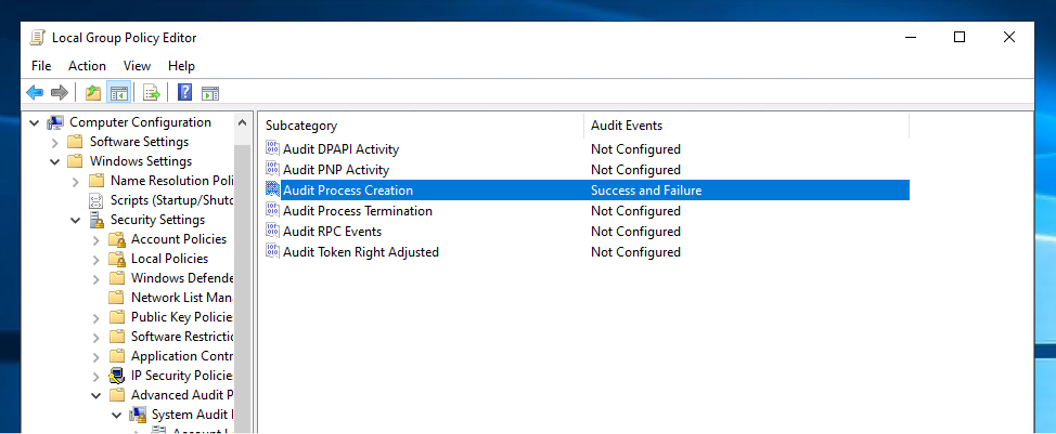This screenshot has height=434, width=1056.
Task: Click the System Audit Policies node icon
Action: (138, 414)
